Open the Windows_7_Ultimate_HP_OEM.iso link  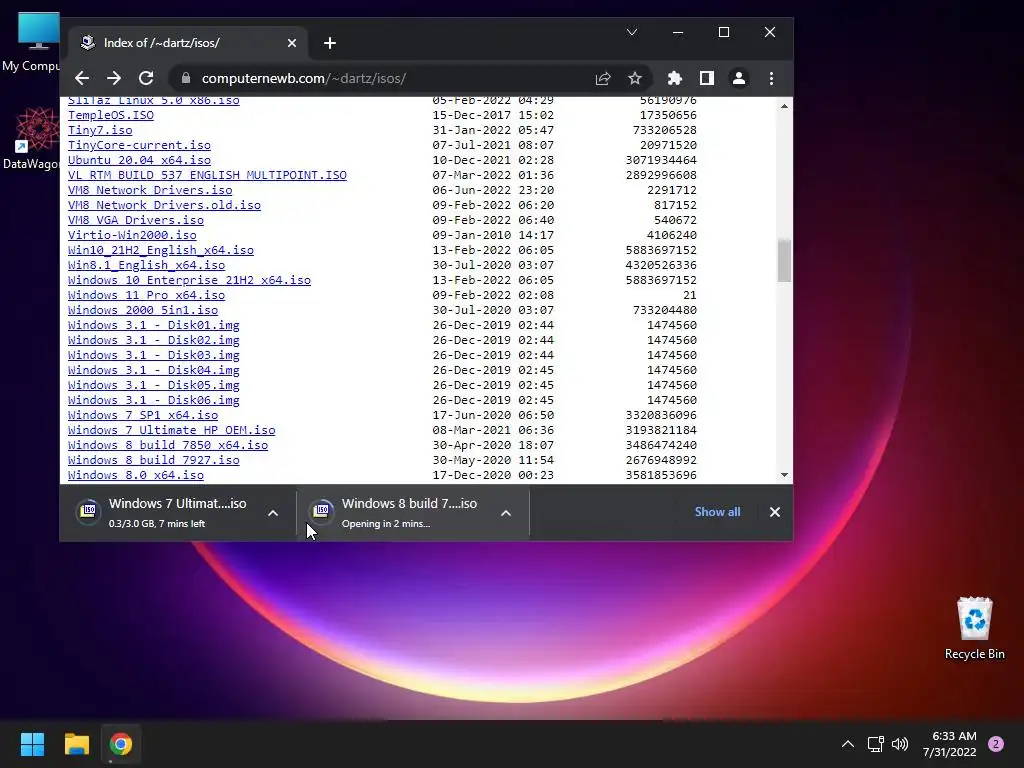tap(172, 430)
